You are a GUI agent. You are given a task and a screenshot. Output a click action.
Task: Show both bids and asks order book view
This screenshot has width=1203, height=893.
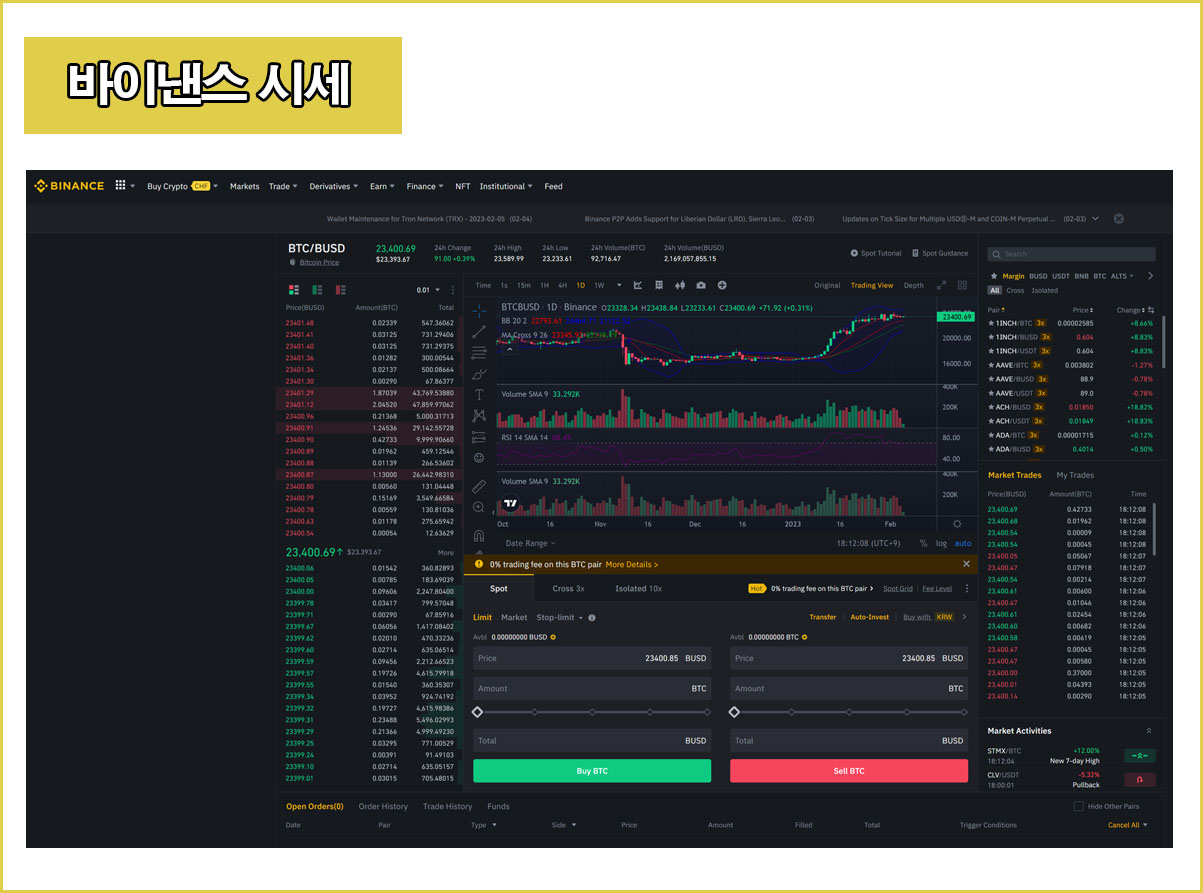tap(294, 289)
